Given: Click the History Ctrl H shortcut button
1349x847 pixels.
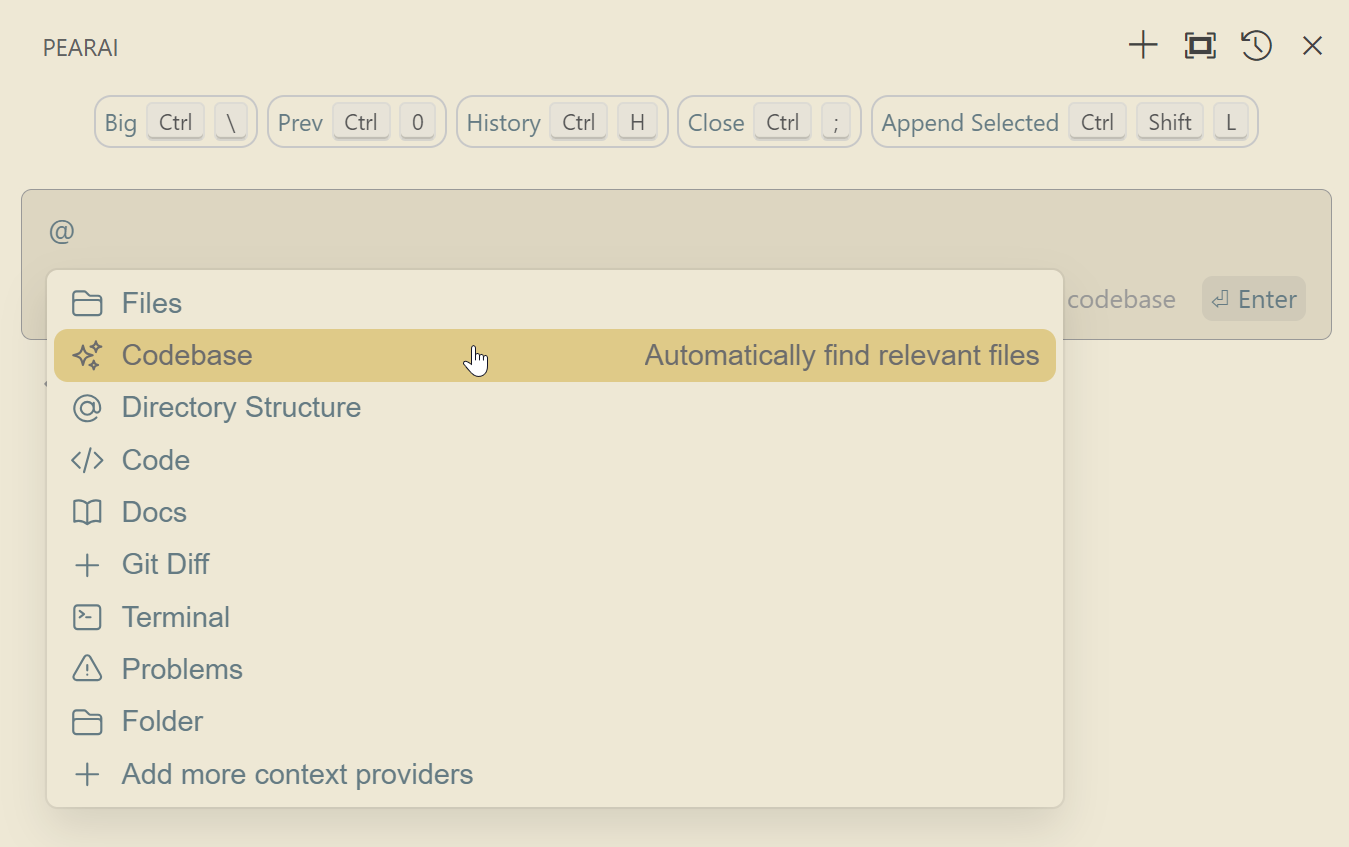Looking at the screenshot, I should (562, 122).
